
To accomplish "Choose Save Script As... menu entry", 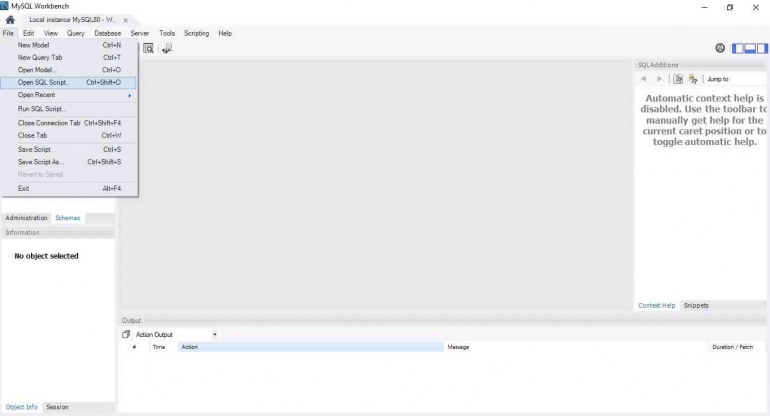I will [x=69, y=162].
